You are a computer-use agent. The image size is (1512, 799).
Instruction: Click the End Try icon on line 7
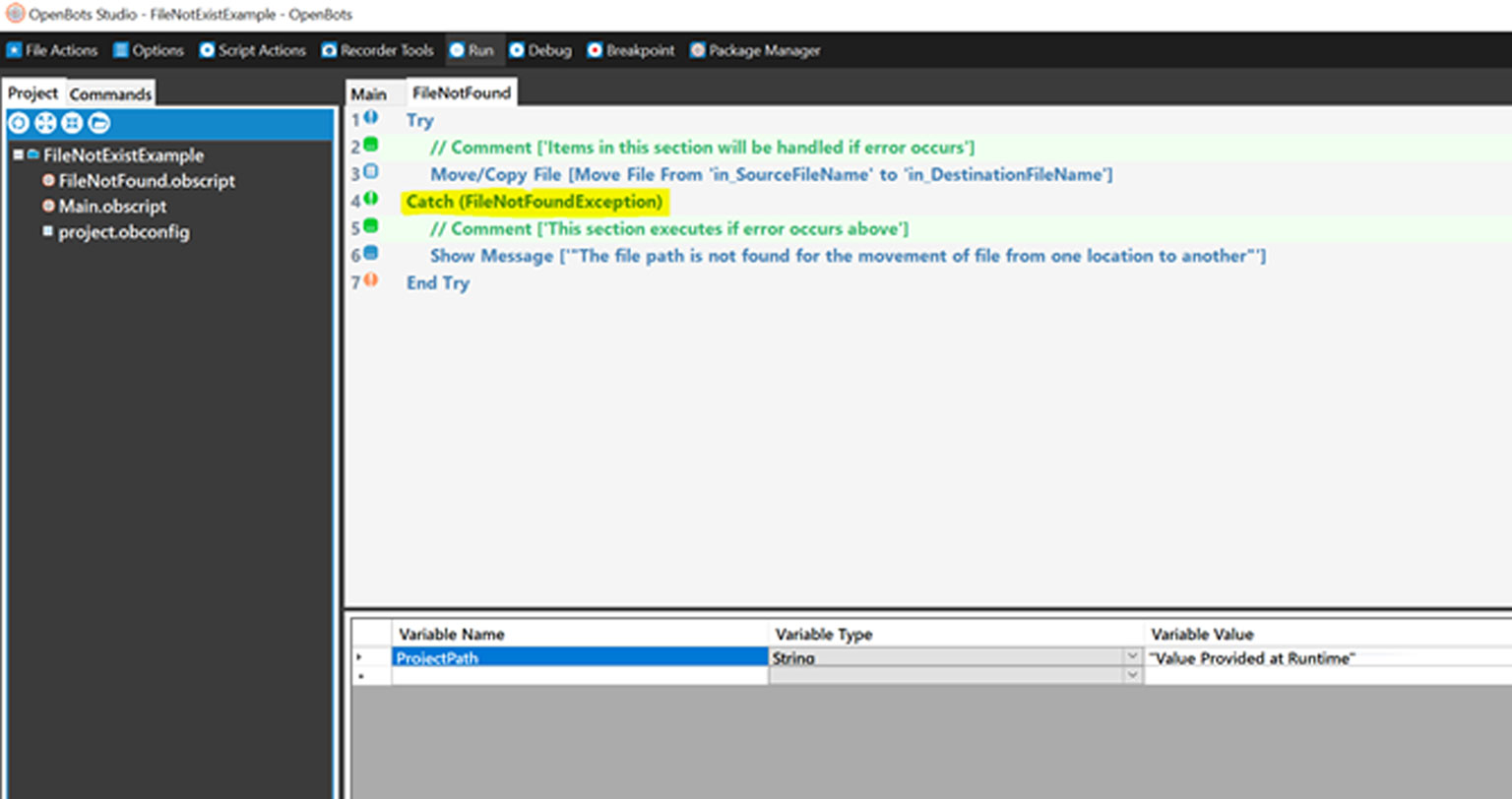point(371,280)
